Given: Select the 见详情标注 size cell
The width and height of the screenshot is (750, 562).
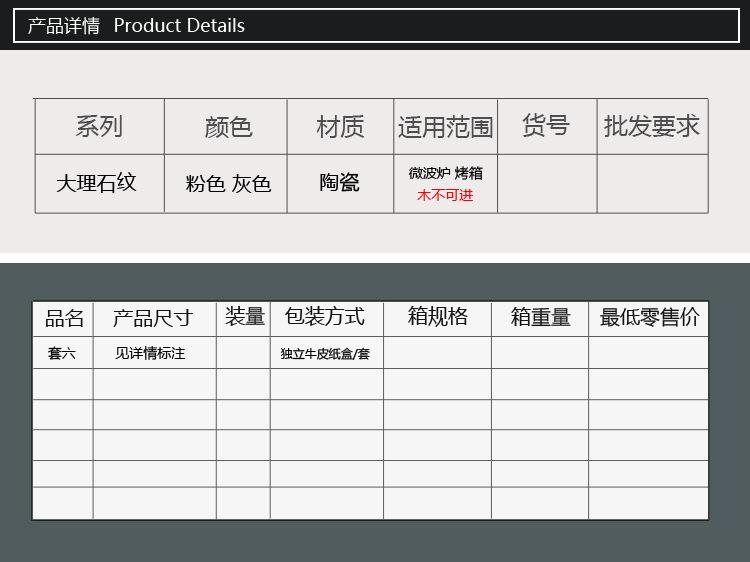Looking at the screenshot, I should coord(150,353).
